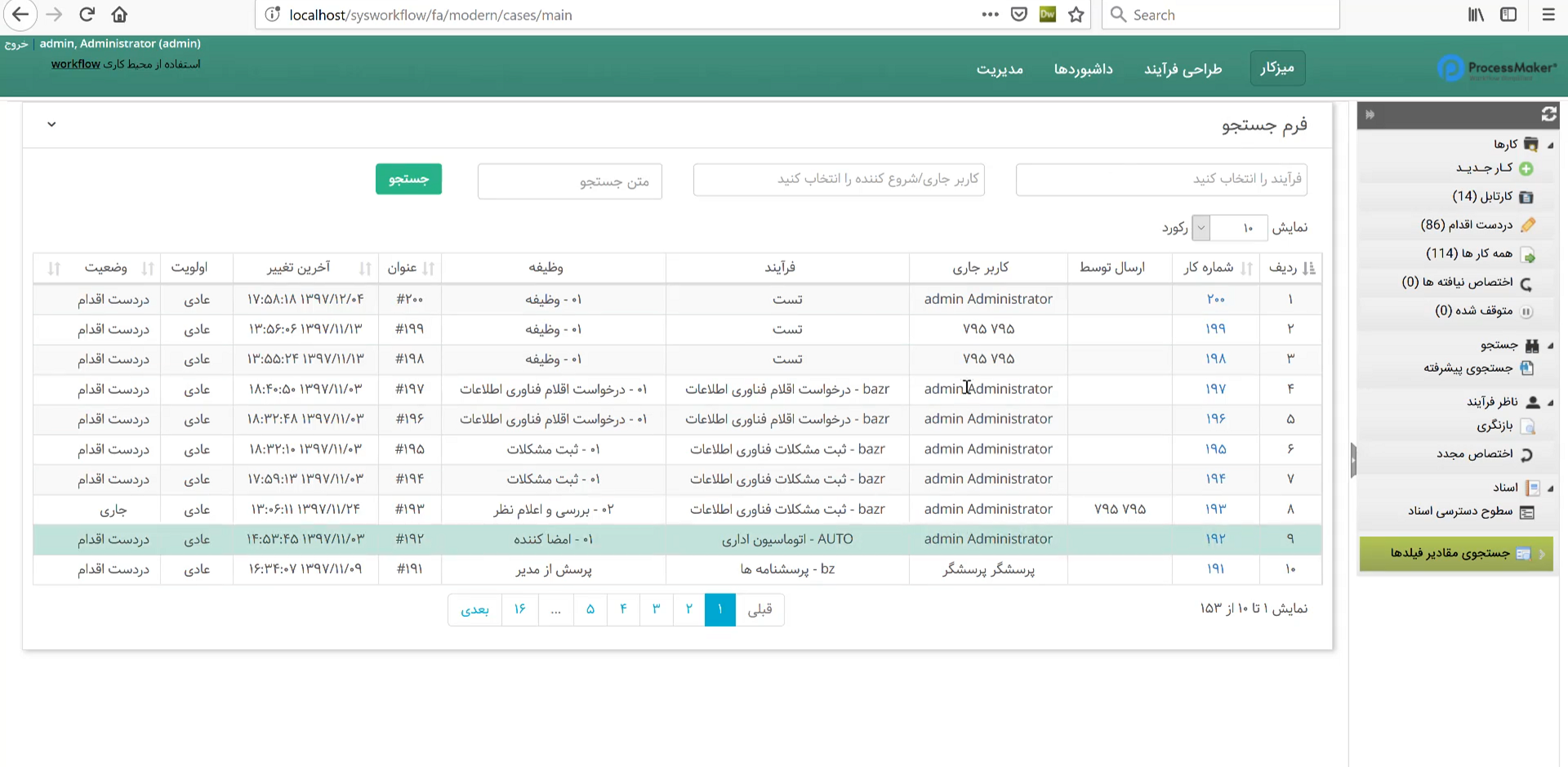Sort table by آخرین تغییر column
Screen dimensions: 1568x767
click(305, 268)
